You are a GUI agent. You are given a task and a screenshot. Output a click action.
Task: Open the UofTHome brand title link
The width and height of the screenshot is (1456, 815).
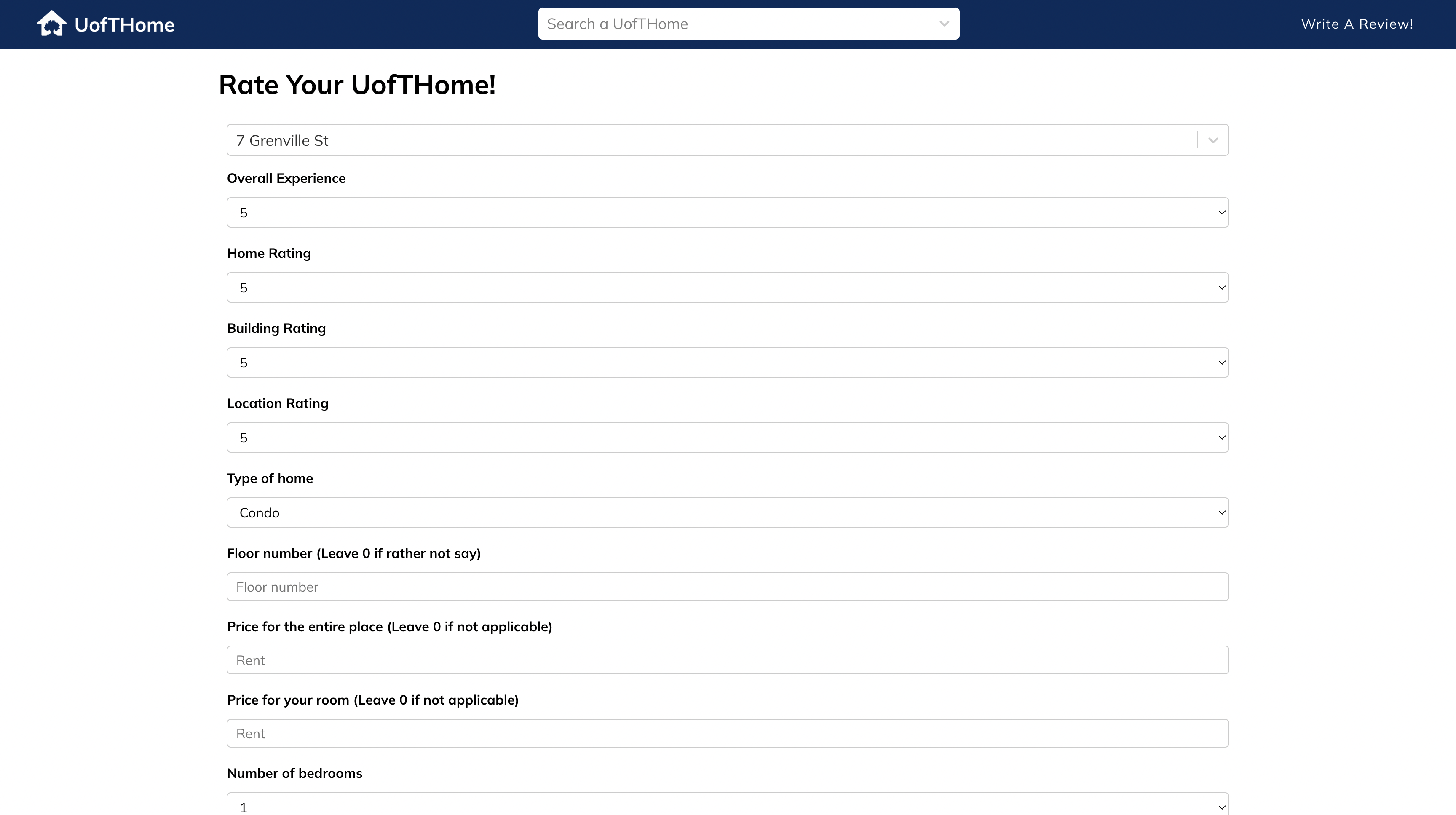coord(124,25)
